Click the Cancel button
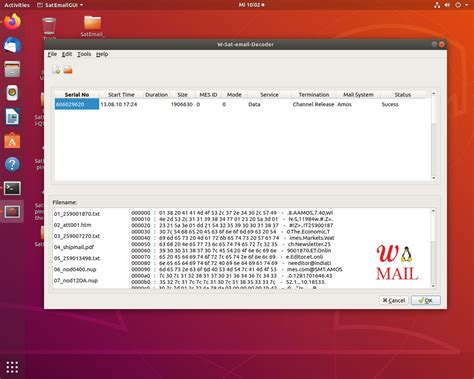Screen dimensions: 474x379 [x=394, y=300]
